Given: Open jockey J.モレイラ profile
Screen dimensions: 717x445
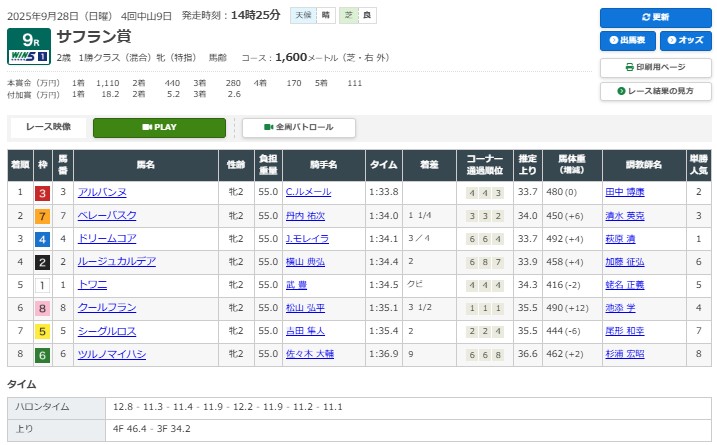Looking at the screenshot, I should [x=307, y=239].
